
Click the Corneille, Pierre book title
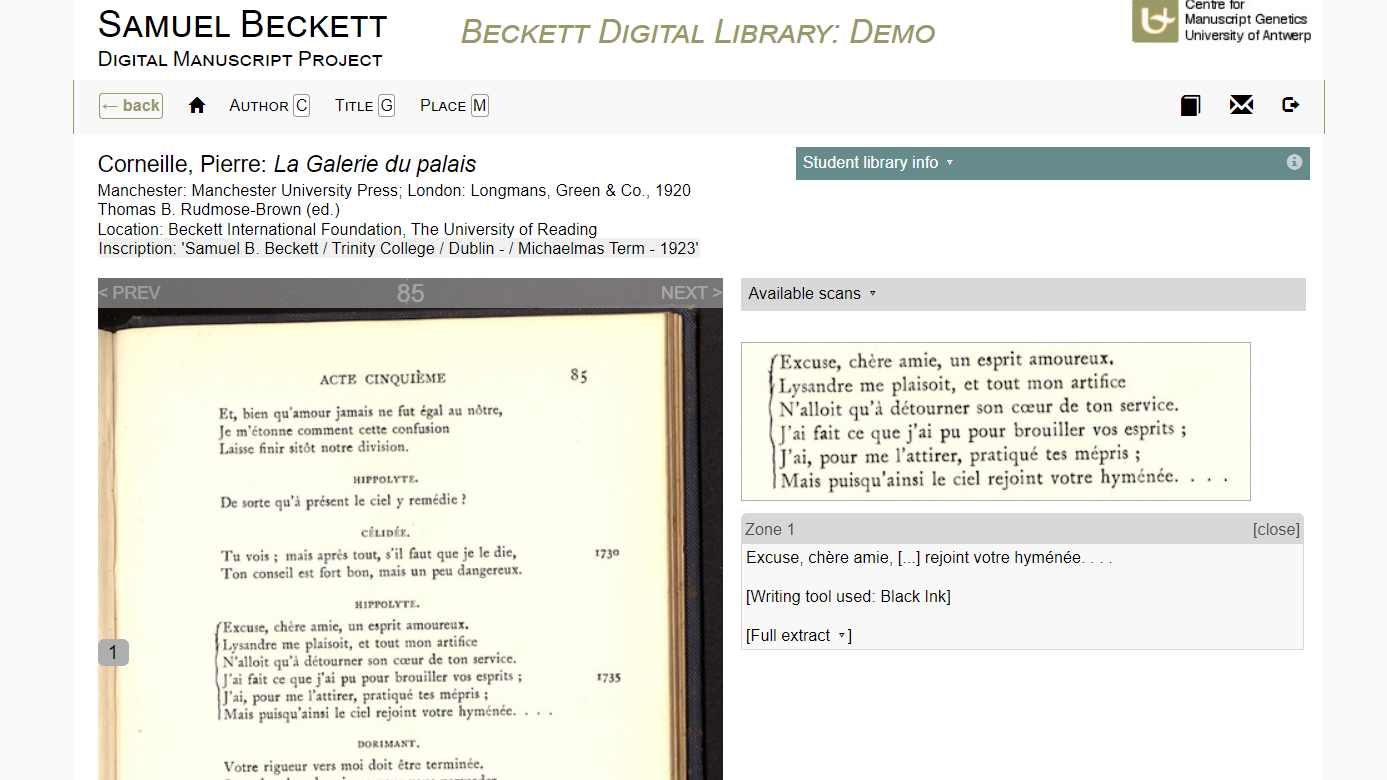click(287, 164)
